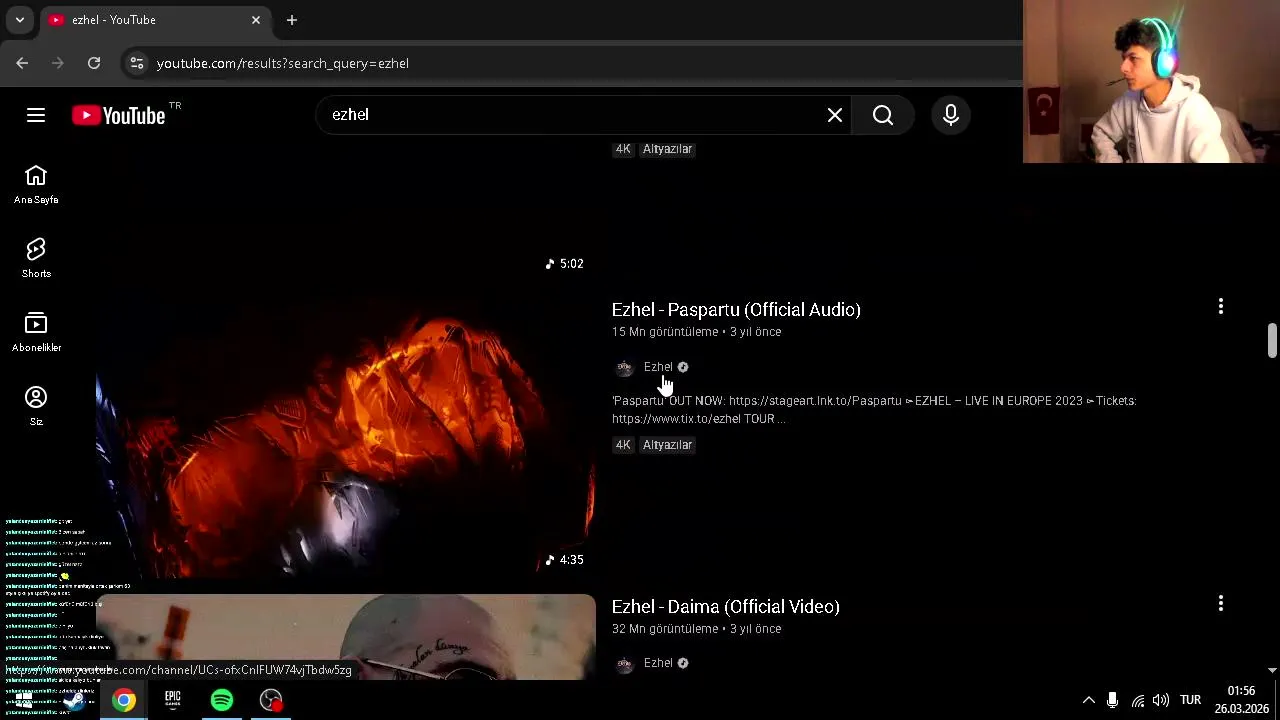The width and height of the screenshot is (1280, 720).
Task: Click Paspartu video description snippet
Action: pyautogui.click(x=874, y=410)
